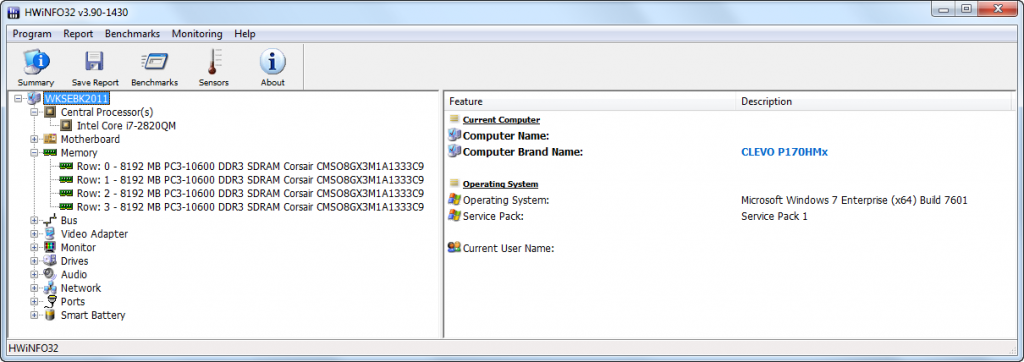
Task: Expand the Ports node
Action: click(x=34, y=302)
